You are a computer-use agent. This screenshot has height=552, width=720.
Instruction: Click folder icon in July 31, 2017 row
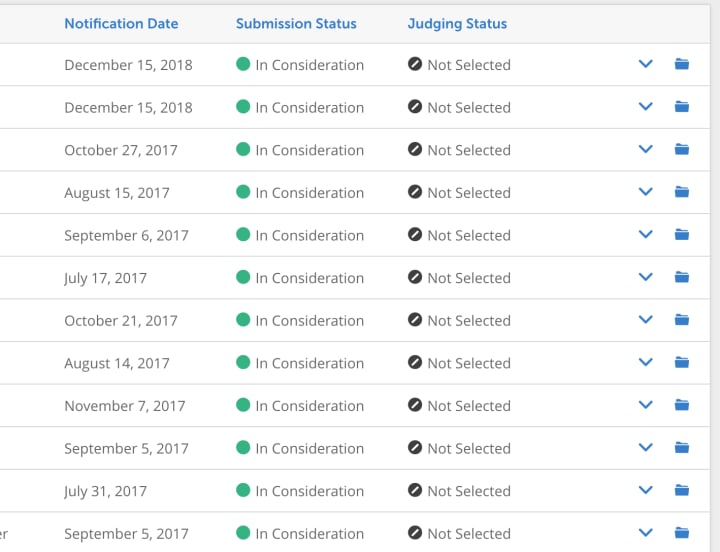pyautogui.click(x=682, y=491)
